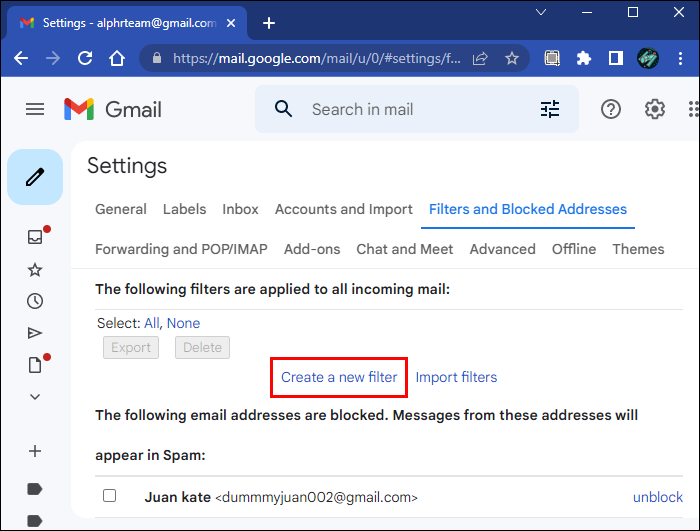
Task: Open Drafts via document sidebar icon
Action: click(x=35, y=365)
